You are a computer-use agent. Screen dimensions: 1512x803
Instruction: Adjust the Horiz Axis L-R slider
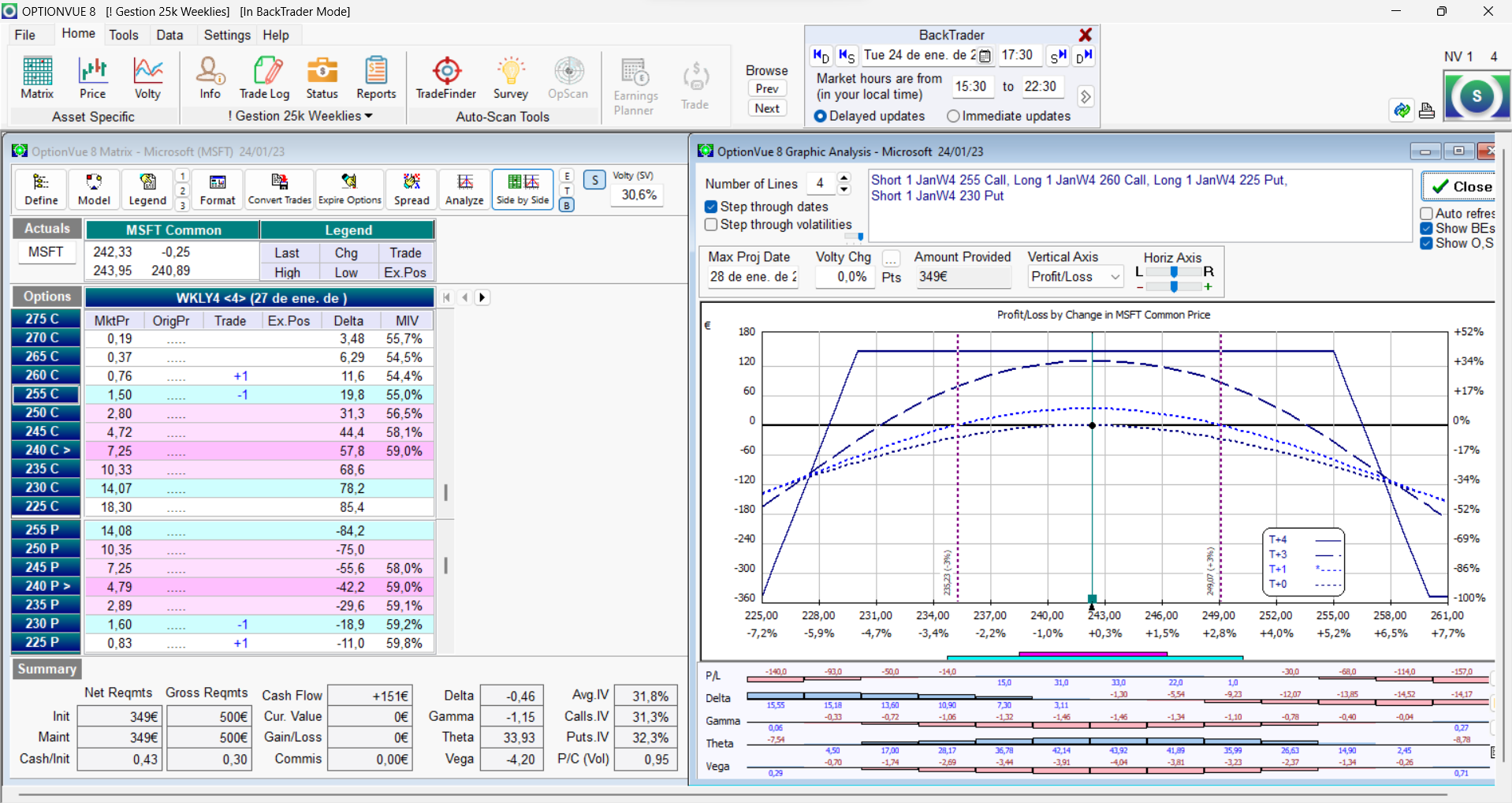tap(1174, 271)
